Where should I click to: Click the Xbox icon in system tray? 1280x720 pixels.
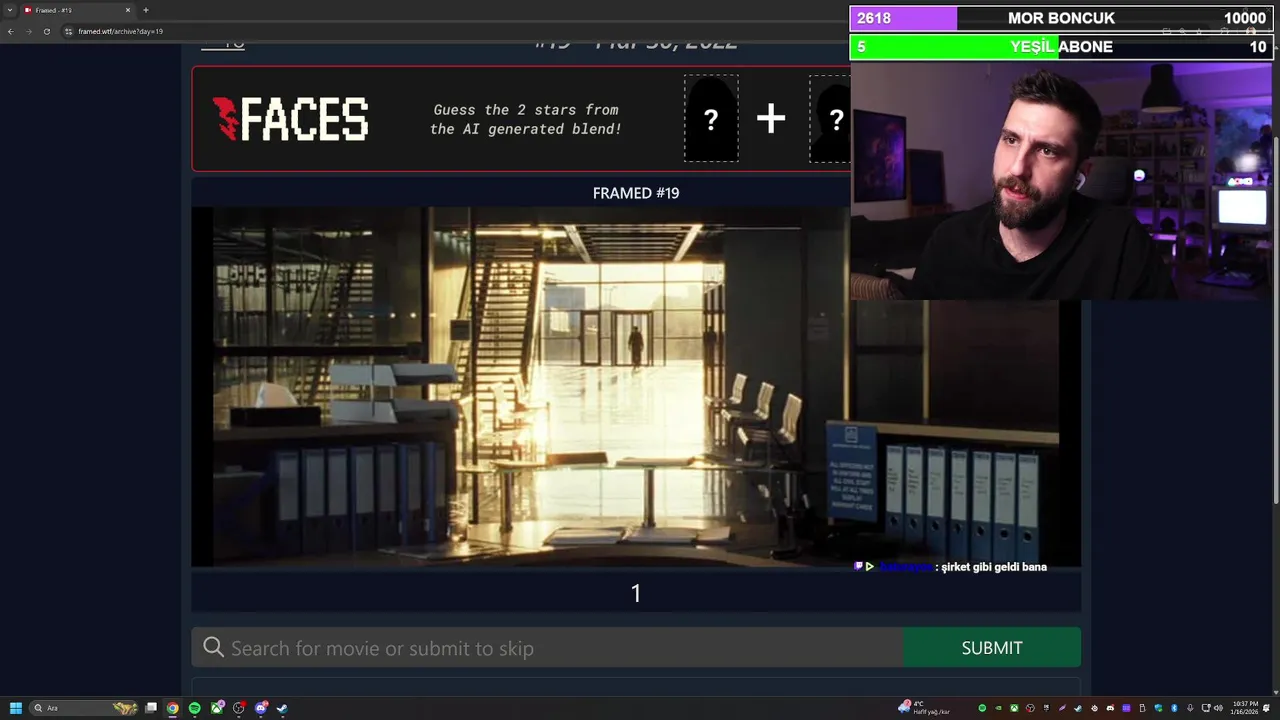point(1014,708)
